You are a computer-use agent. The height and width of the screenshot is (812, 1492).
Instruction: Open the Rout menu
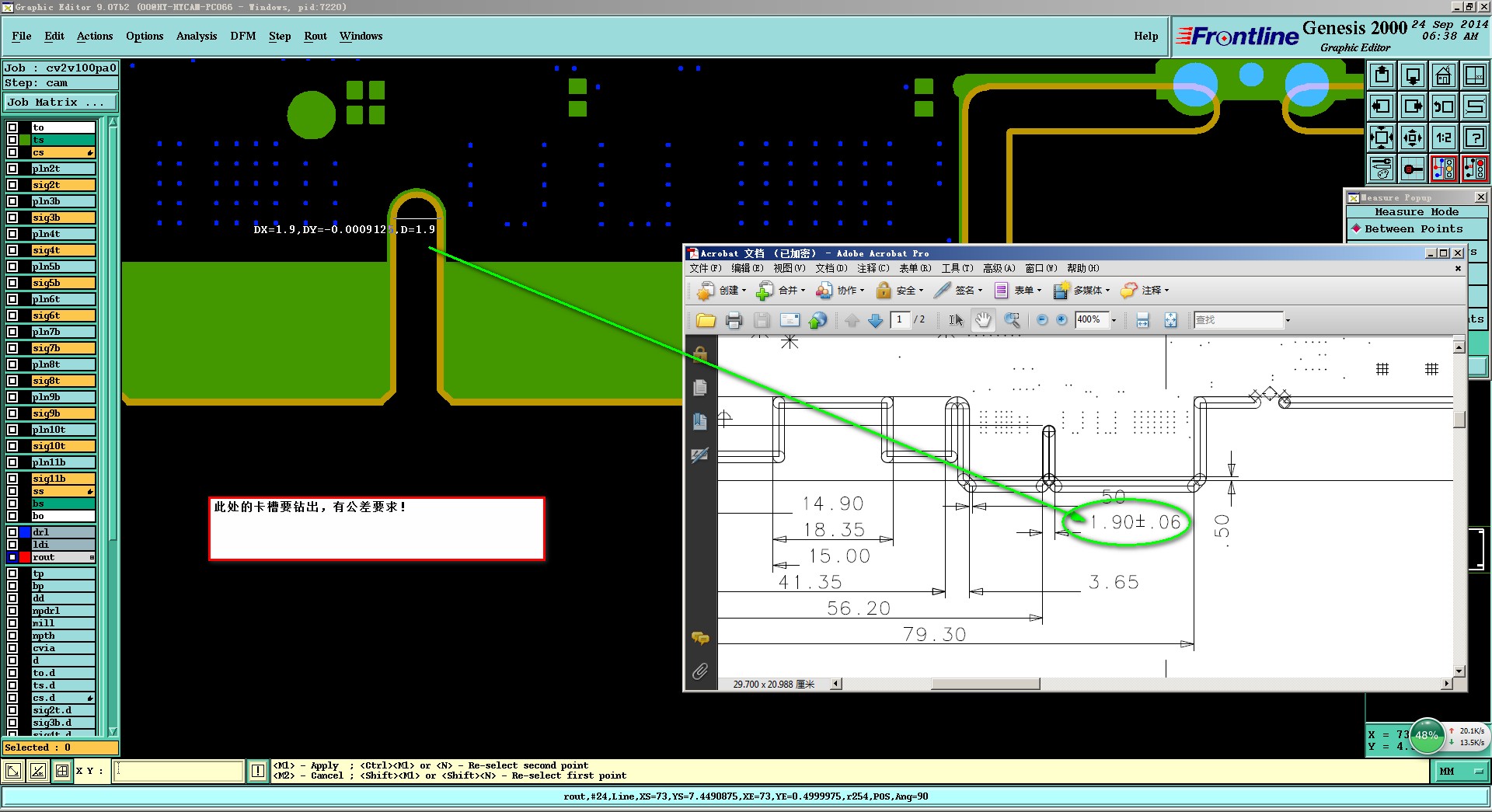tap(315, 36)
